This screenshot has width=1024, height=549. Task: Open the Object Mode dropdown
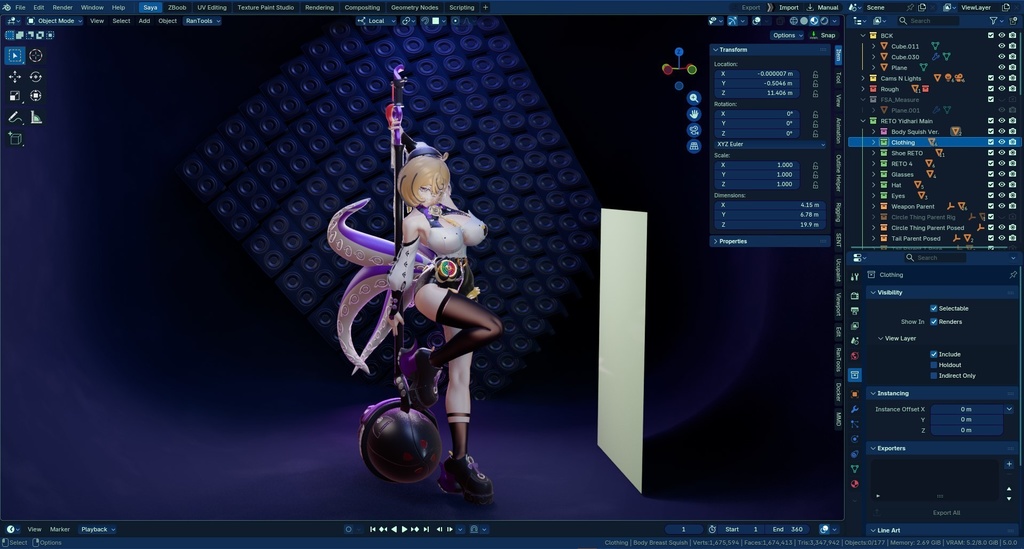pos(54,21)
